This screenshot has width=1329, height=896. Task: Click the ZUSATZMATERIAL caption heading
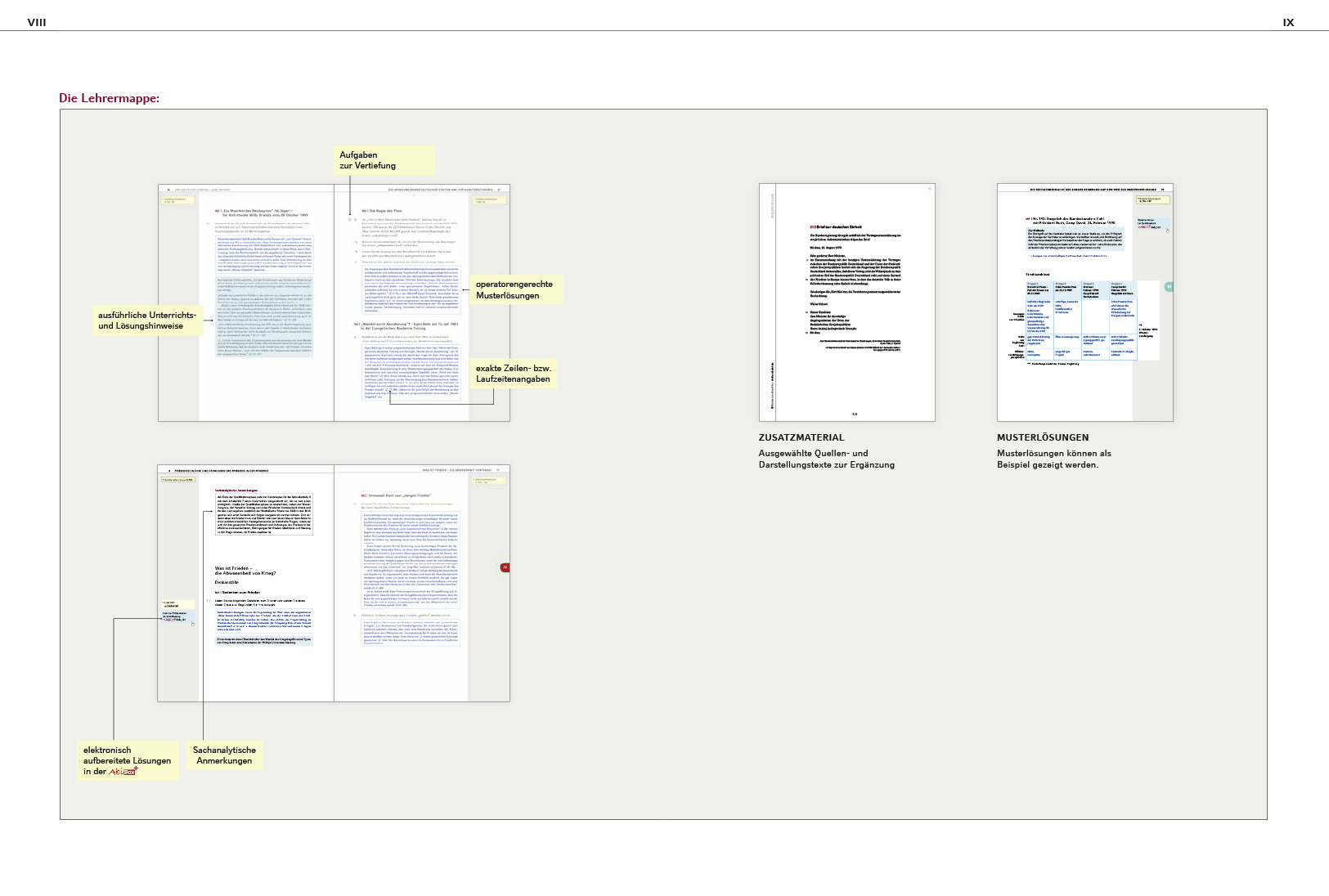pyautogui.click(x=801, y=437)
